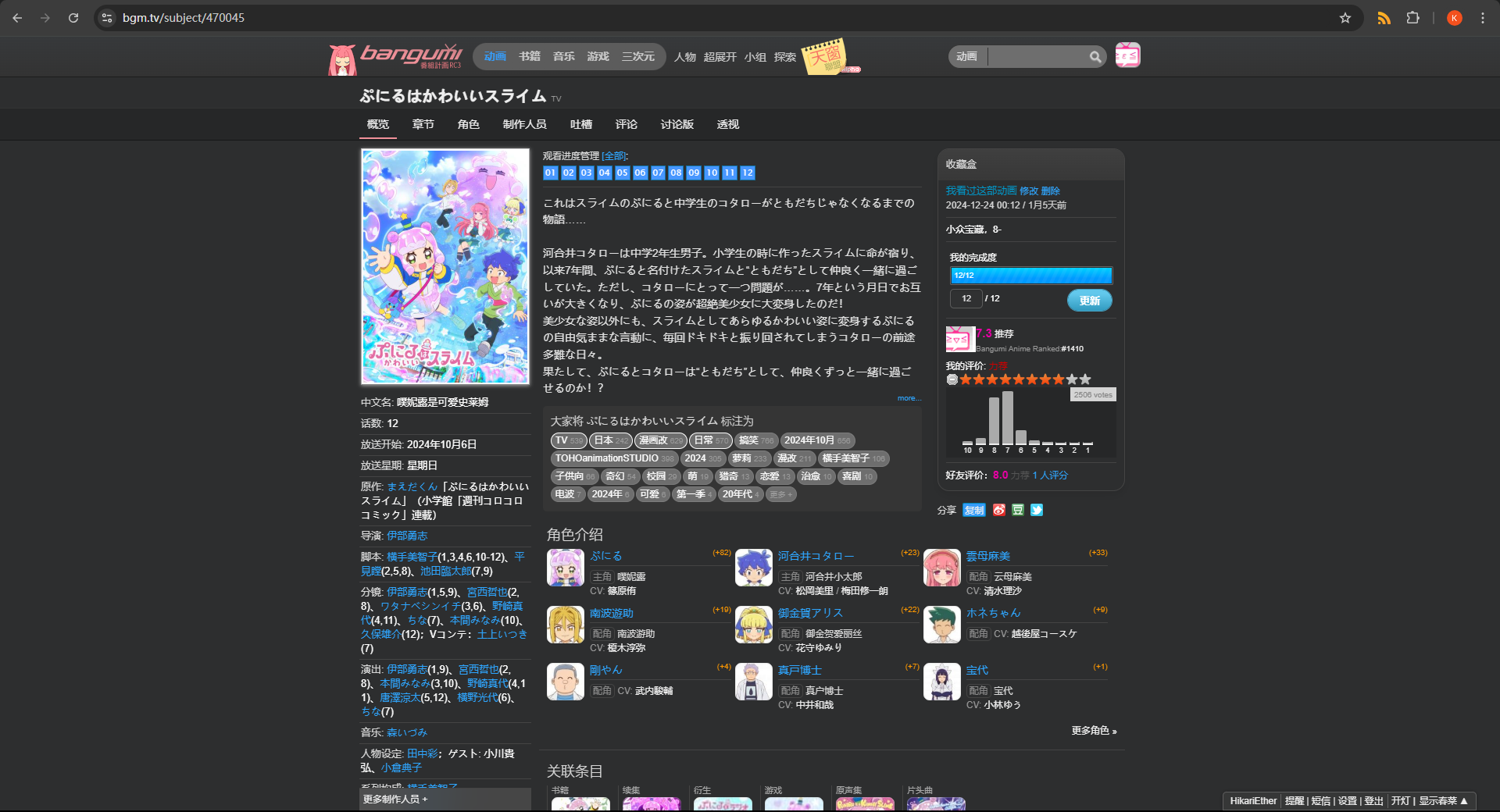This screenshot has height=812, width=1500.
Task: Open 真戸博士 character avatar
Action: point(754,682)
